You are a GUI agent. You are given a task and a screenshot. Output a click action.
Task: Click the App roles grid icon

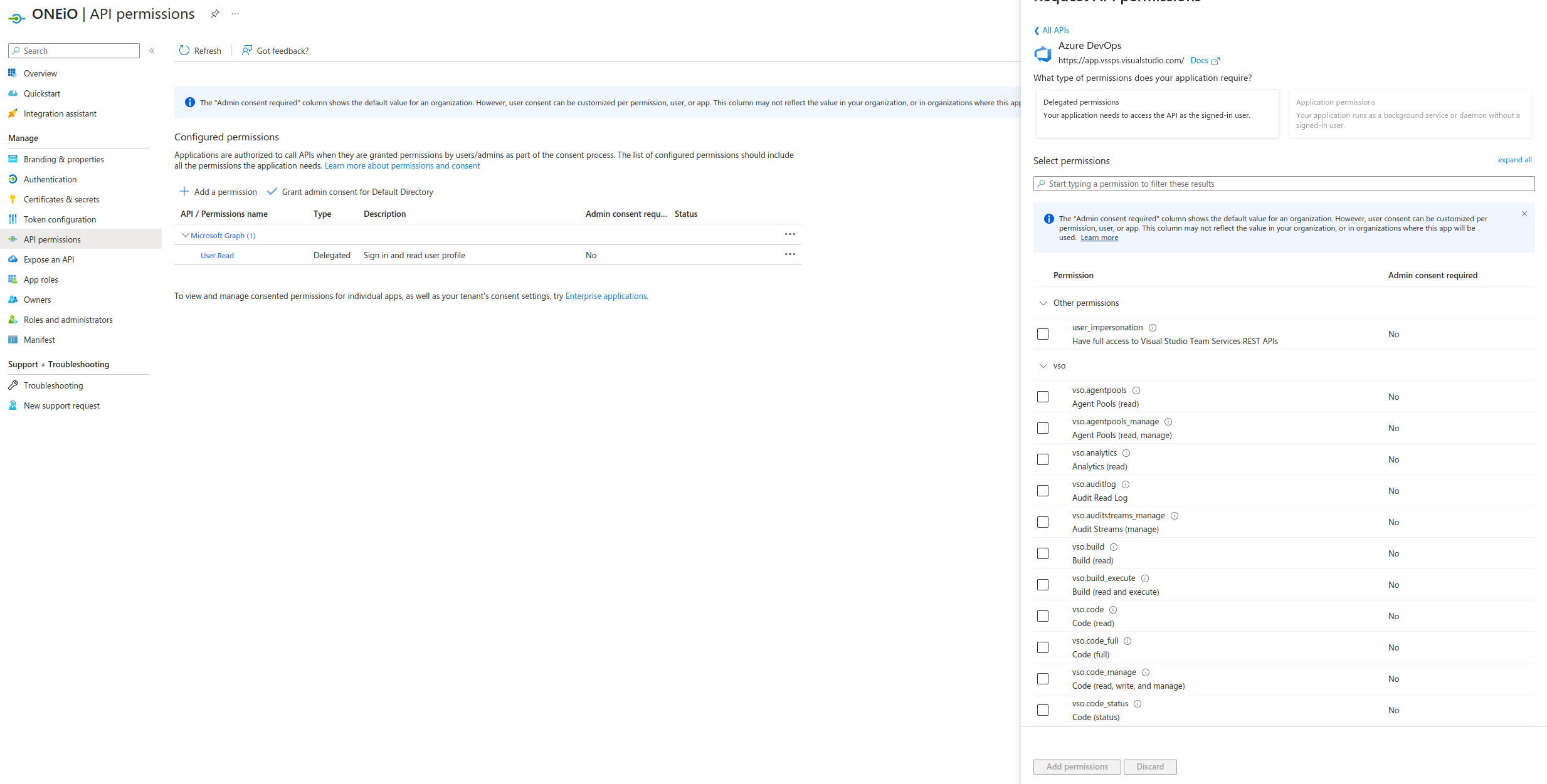coord(13,280)
